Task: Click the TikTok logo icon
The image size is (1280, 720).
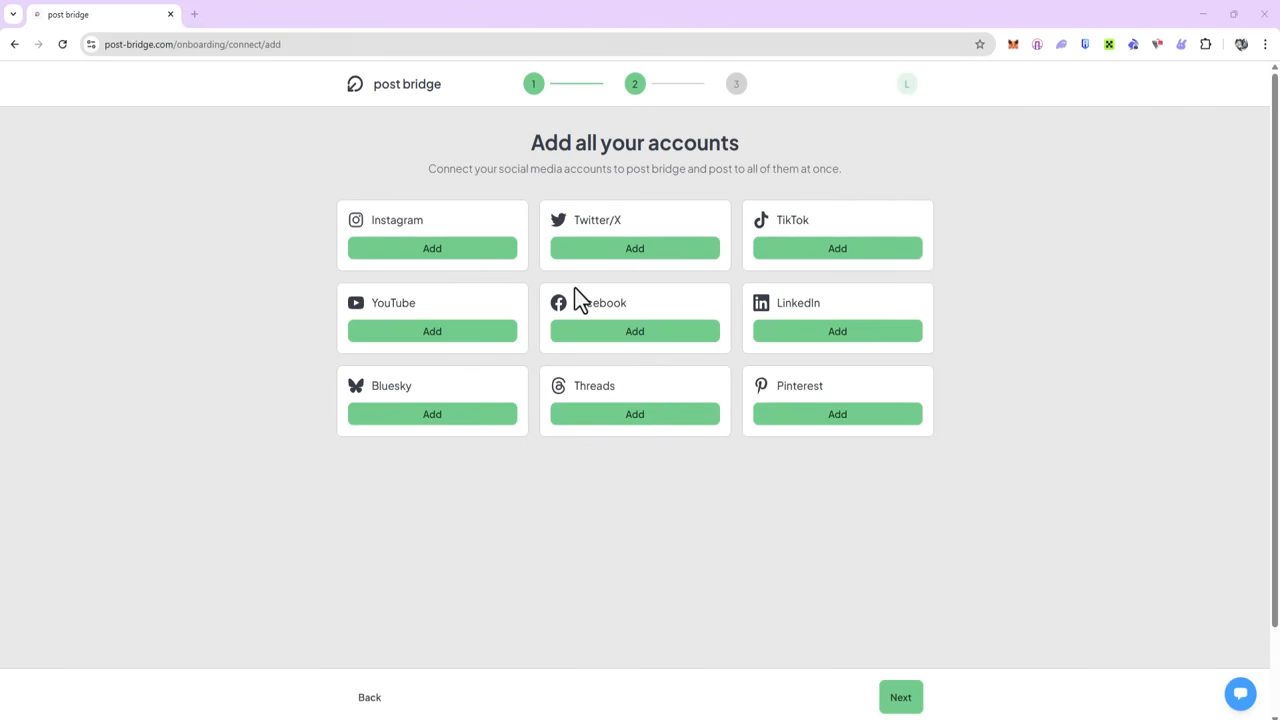Action: point(761,220)
